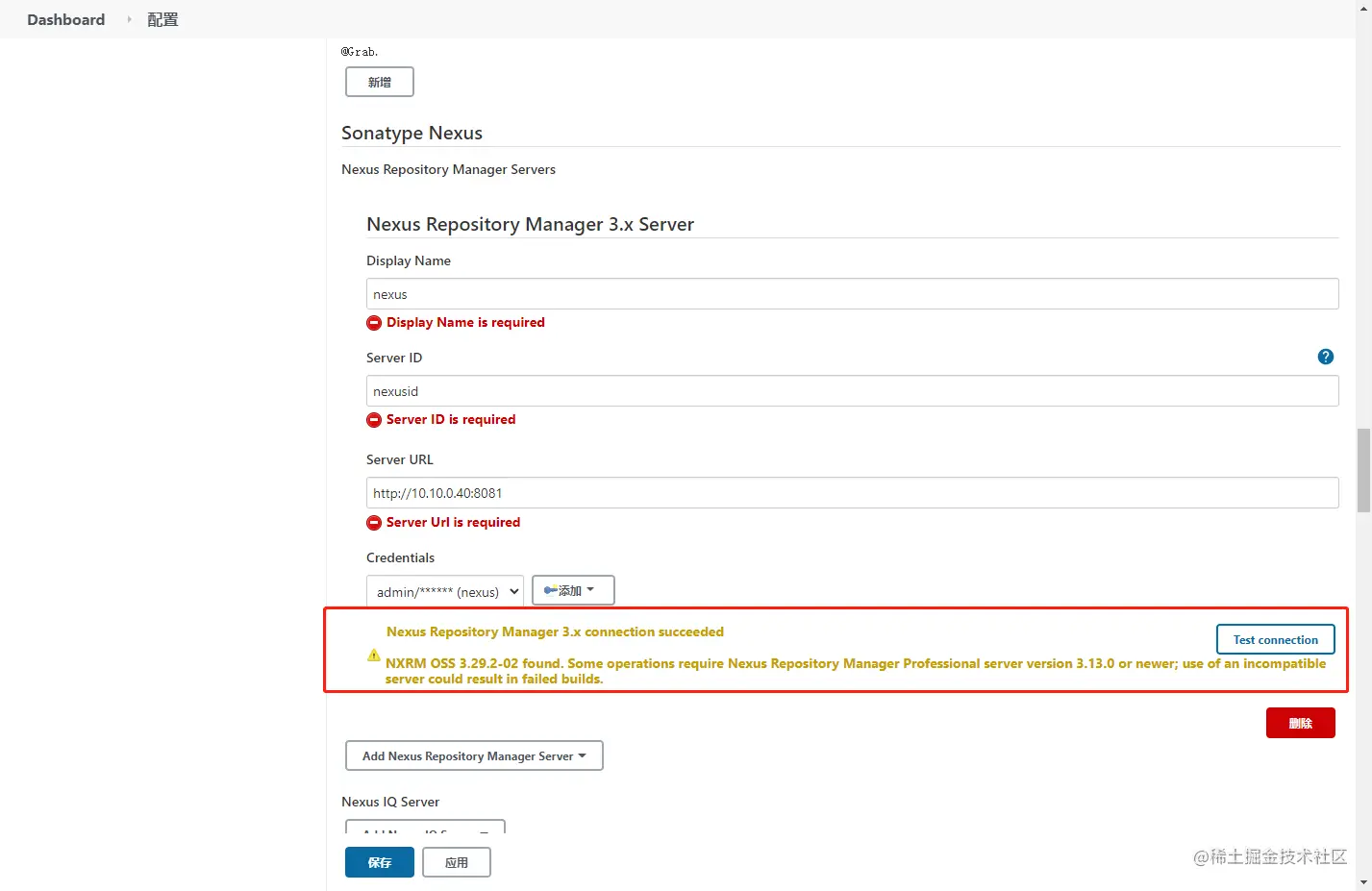The image size is (1372, 891).
Task: Open the 配置 breadcrumb item
Action: tap(162, 19)
